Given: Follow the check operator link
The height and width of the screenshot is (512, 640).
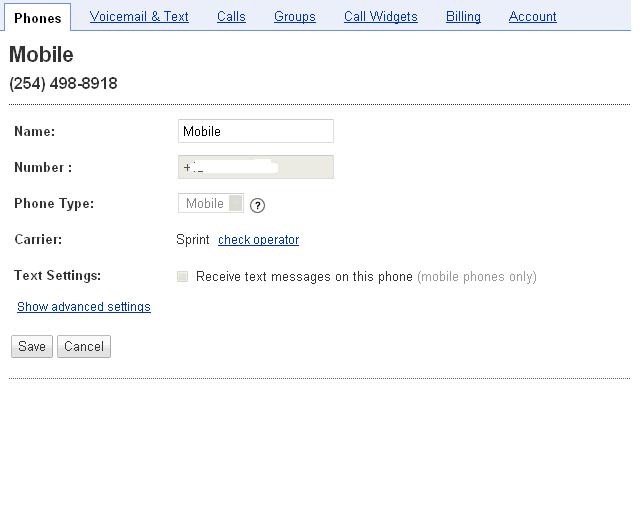Looking at the screenshot, I should (x=258, y=240).
